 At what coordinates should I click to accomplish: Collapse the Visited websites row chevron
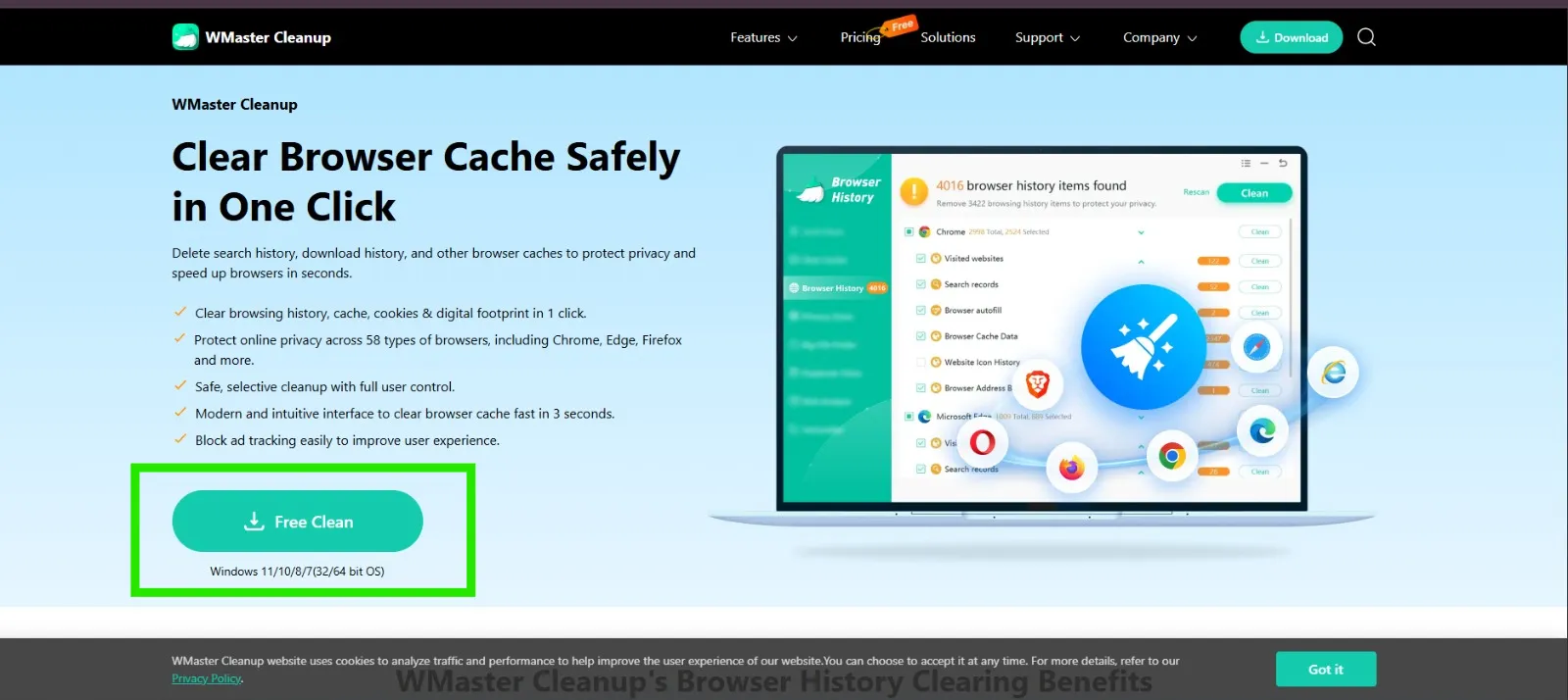point(1141,262)
